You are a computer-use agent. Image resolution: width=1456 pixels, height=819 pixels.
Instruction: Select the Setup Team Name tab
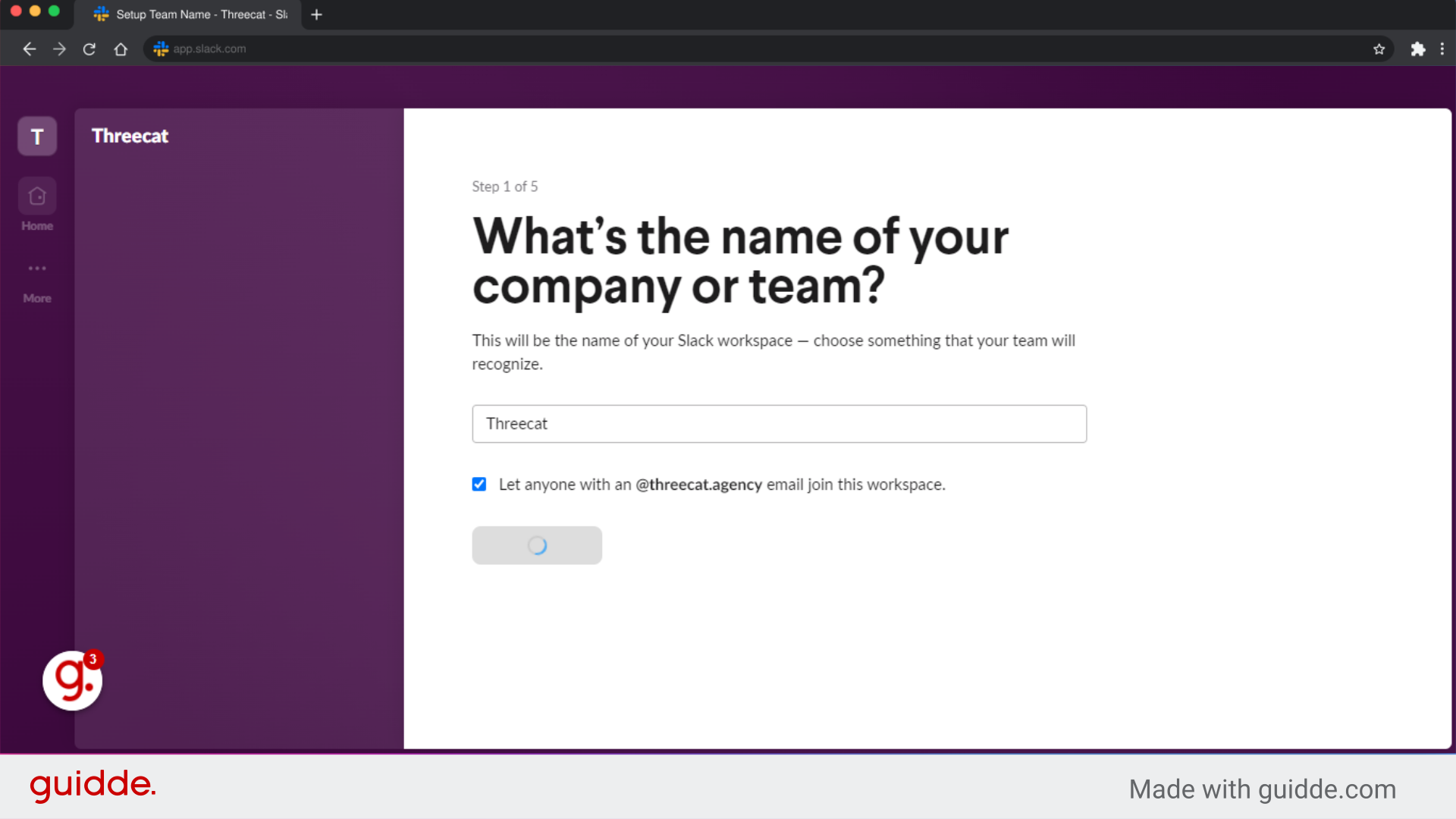[190, 14]
